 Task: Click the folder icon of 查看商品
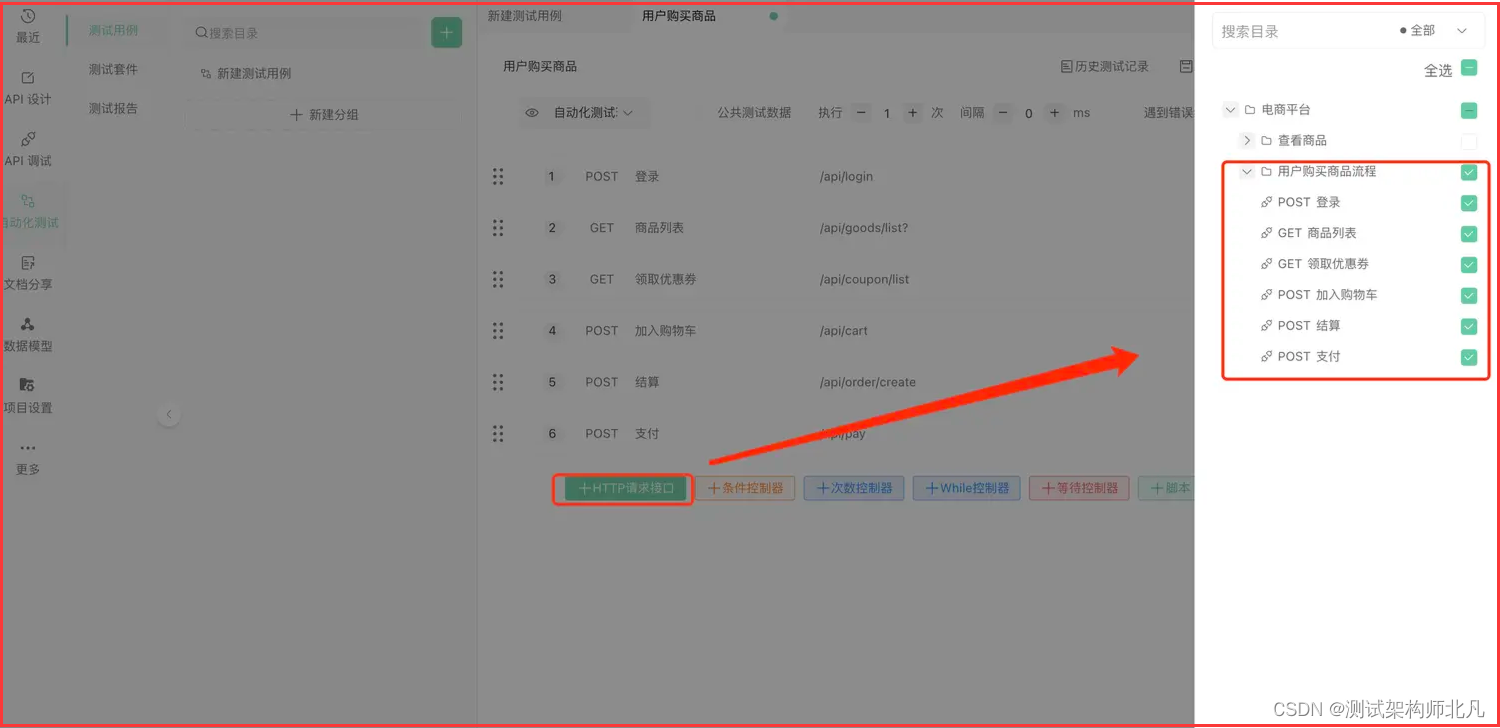pos(1266,141)
